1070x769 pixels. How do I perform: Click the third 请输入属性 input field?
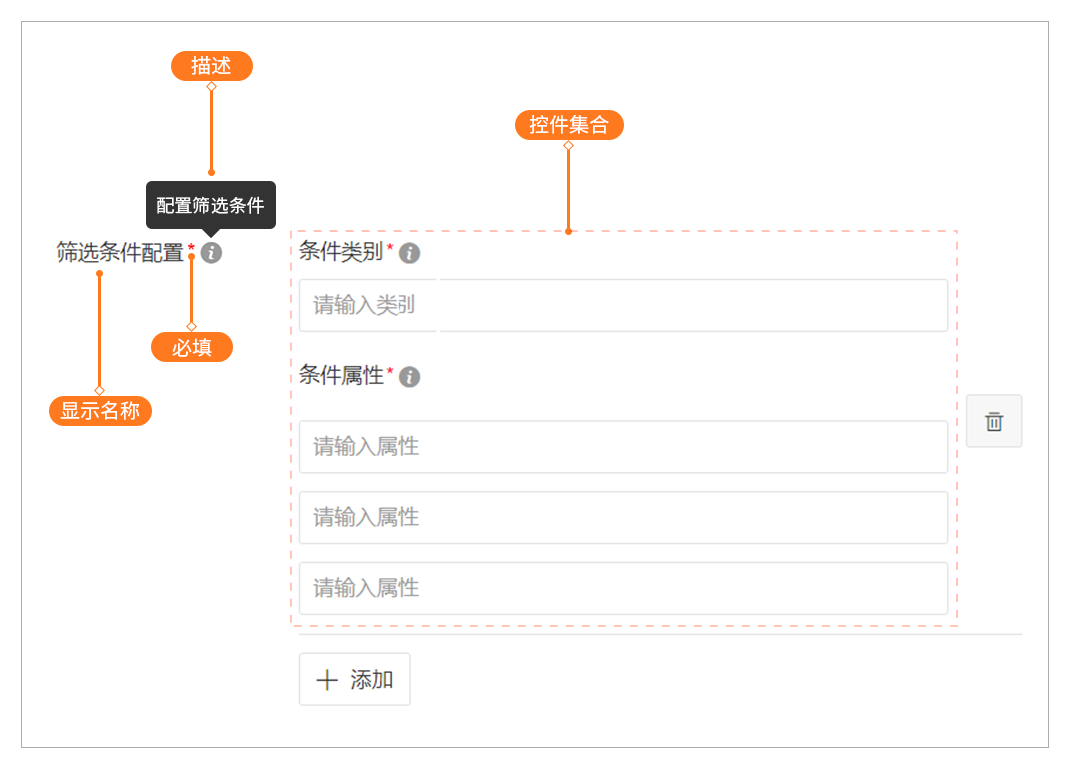click(622, 589)
